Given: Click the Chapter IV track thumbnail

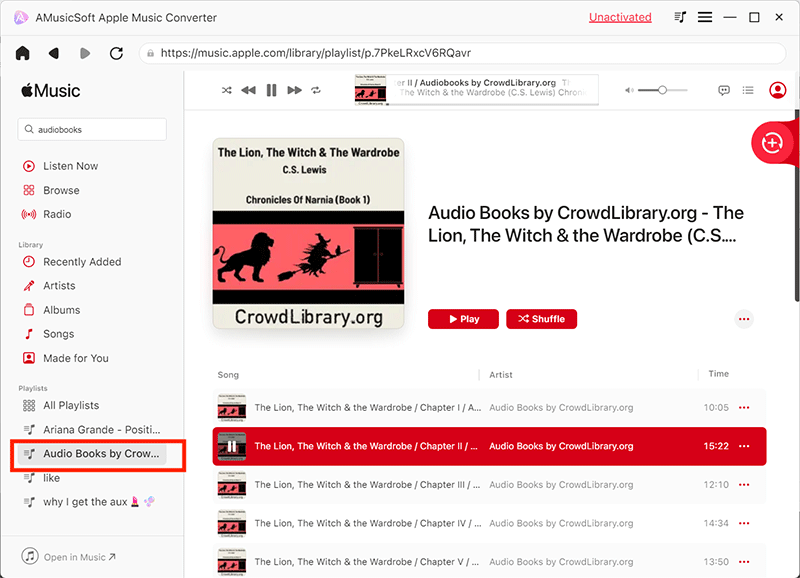Looking at the screenshot, I should pyautogui.click(x=232, y=523).
